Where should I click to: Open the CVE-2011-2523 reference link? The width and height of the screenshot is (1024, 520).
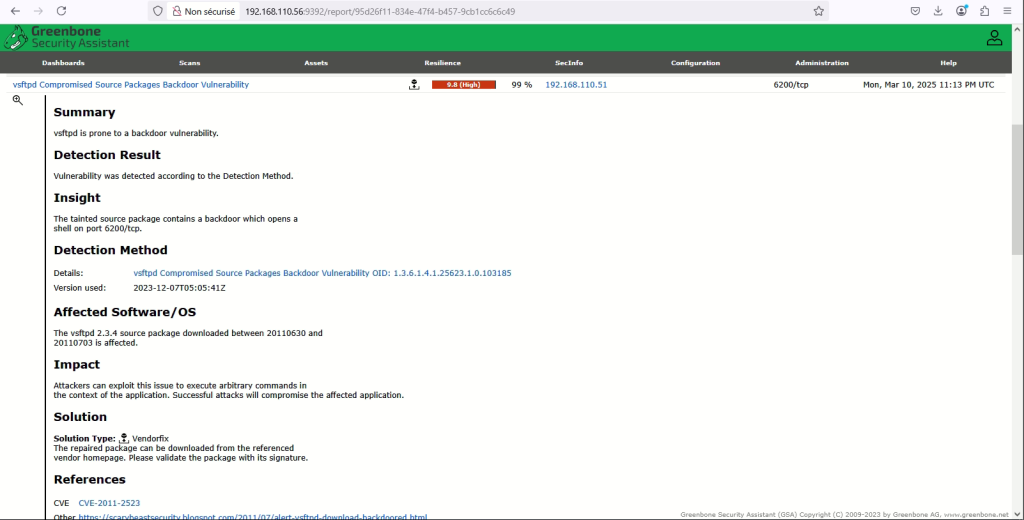coord(109,503)
